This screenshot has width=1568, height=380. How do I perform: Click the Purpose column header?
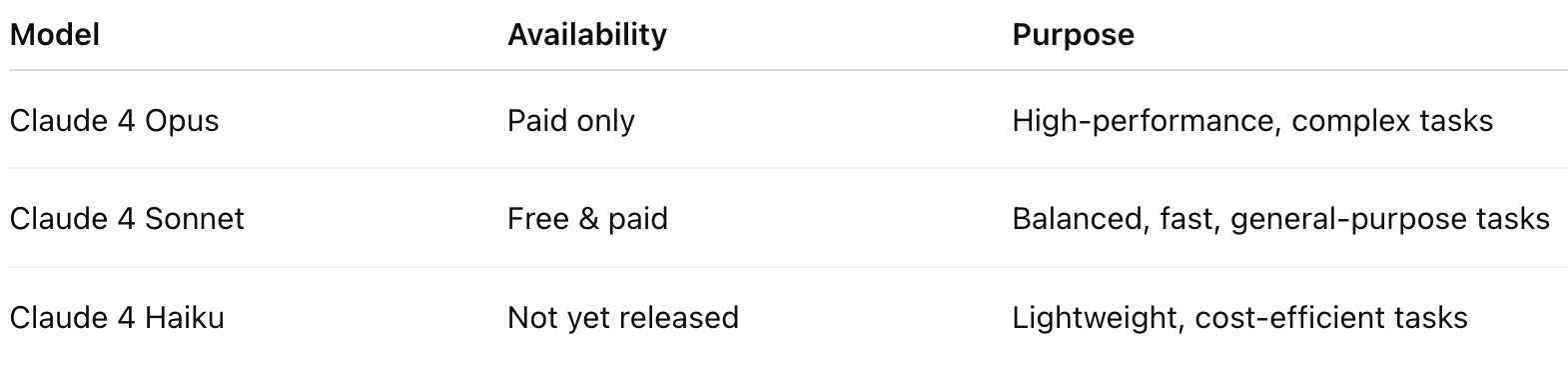pyautogui.click(x=1073, y=35)
